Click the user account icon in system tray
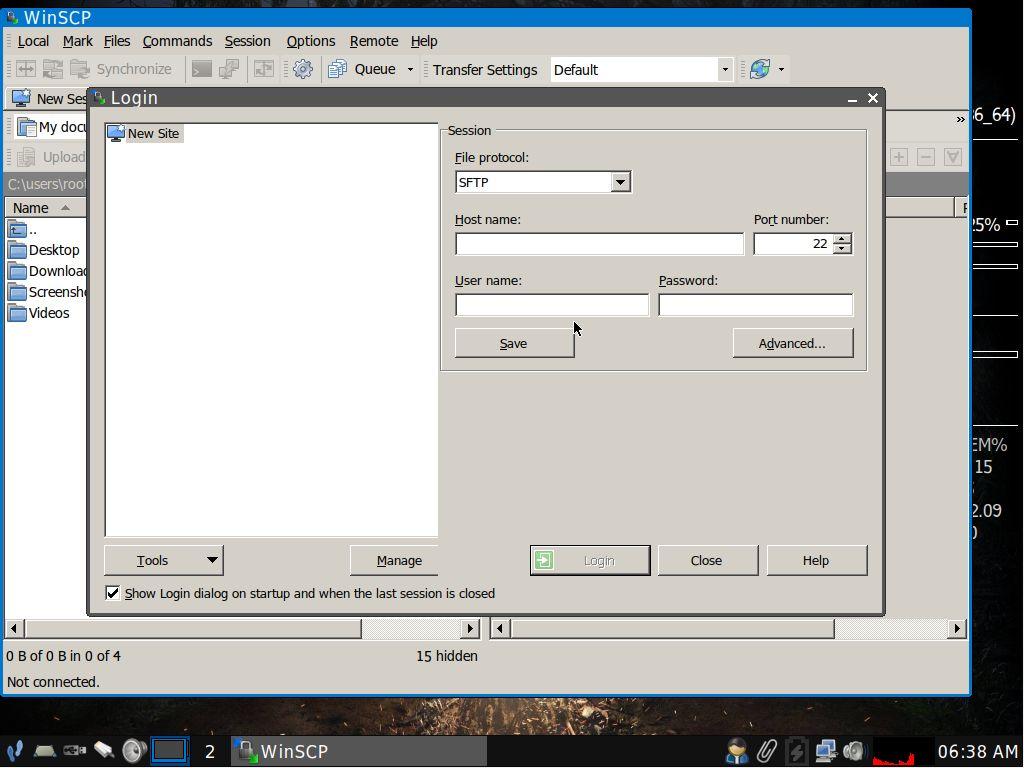1024x768 pixels. pyautogui.click(x=737, y=751)
